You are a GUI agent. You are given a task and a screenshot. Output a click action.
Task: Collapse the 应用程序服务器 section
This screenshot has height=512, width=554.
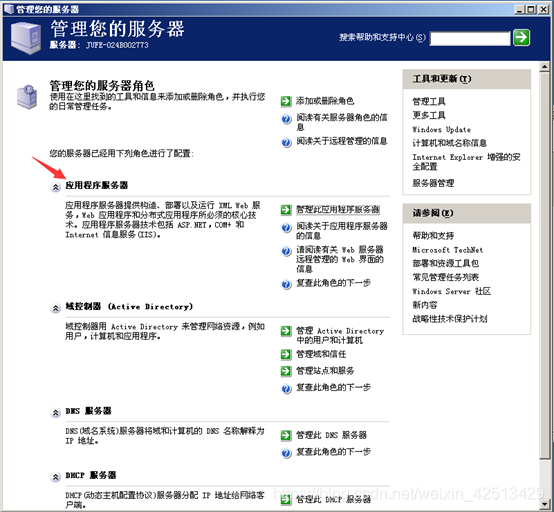55,187
